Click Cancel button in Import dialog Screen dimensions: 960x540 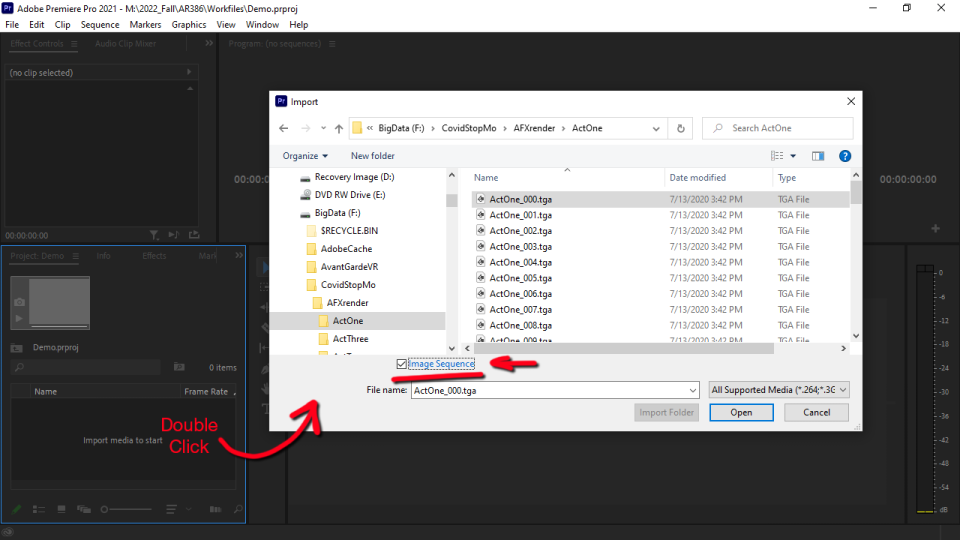(x=816, y=413)
